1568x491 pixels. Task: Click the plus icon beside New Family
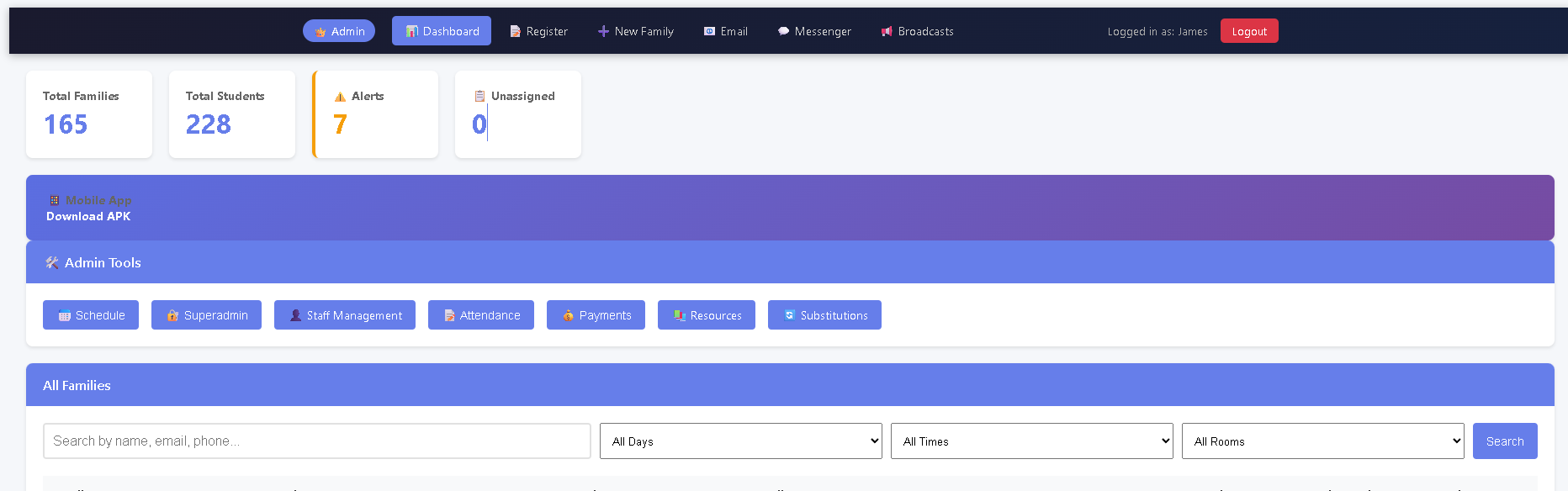(603, 31)
